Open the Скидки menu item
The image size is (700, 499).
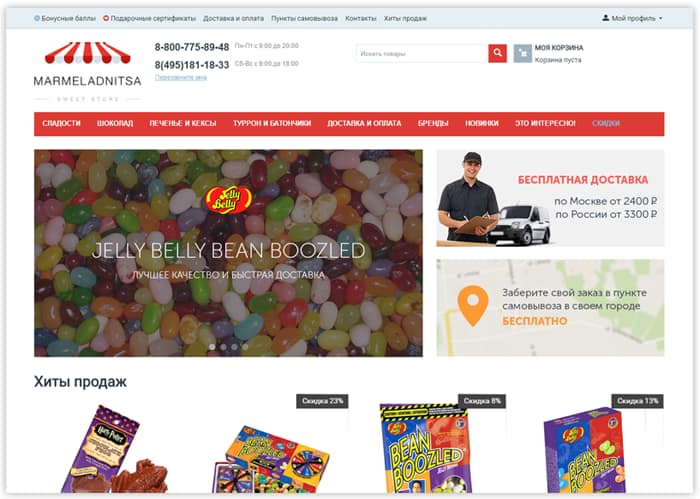pos(606,124)
